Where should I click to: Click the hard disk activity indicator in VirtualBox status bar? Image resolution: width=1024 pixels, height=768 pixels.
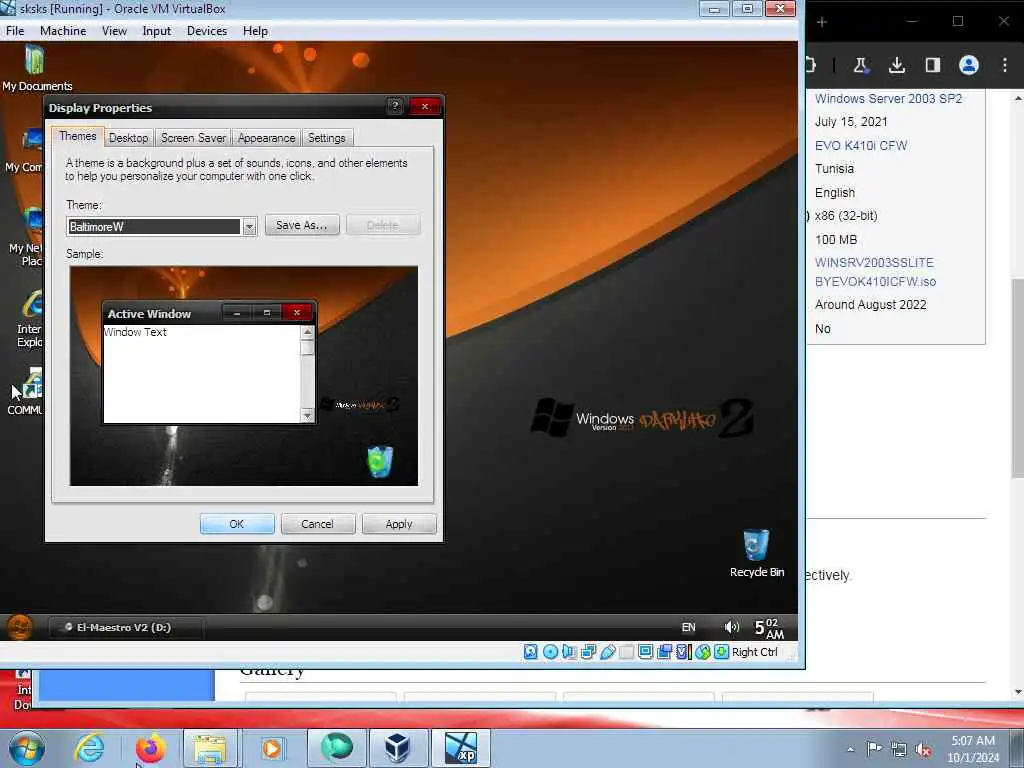click(x=531, y=651)
